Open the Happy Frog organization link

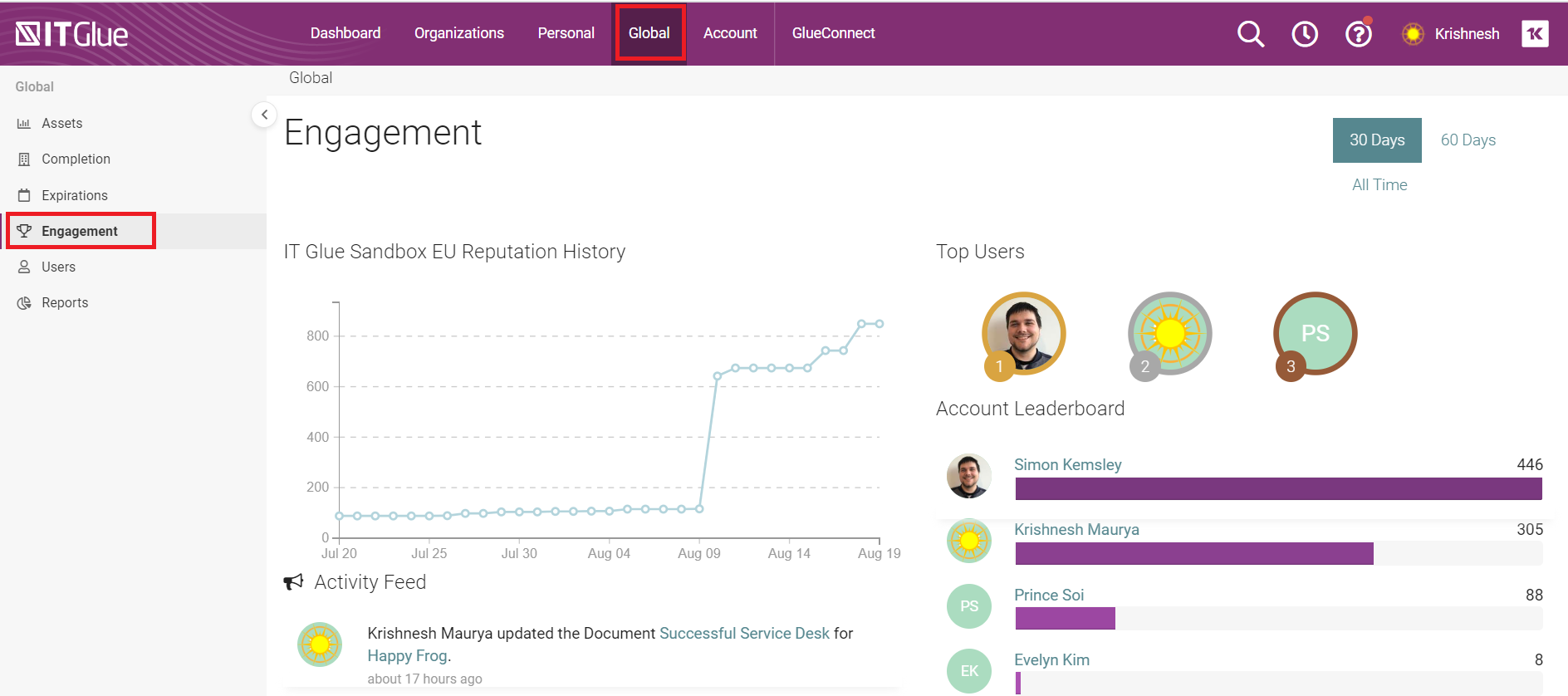407,656
